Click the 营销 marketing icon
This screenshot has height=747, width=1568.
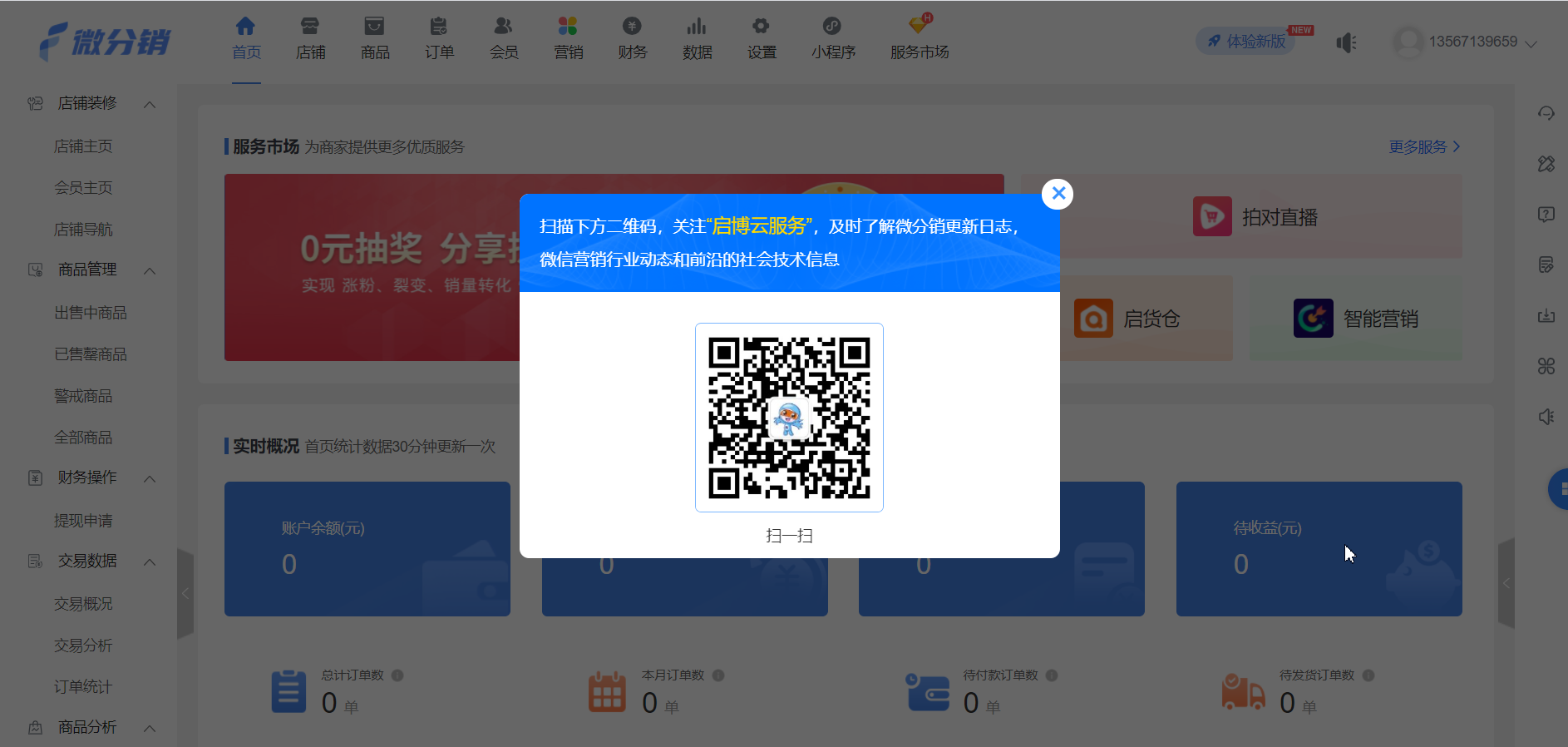tap(568, 27)
